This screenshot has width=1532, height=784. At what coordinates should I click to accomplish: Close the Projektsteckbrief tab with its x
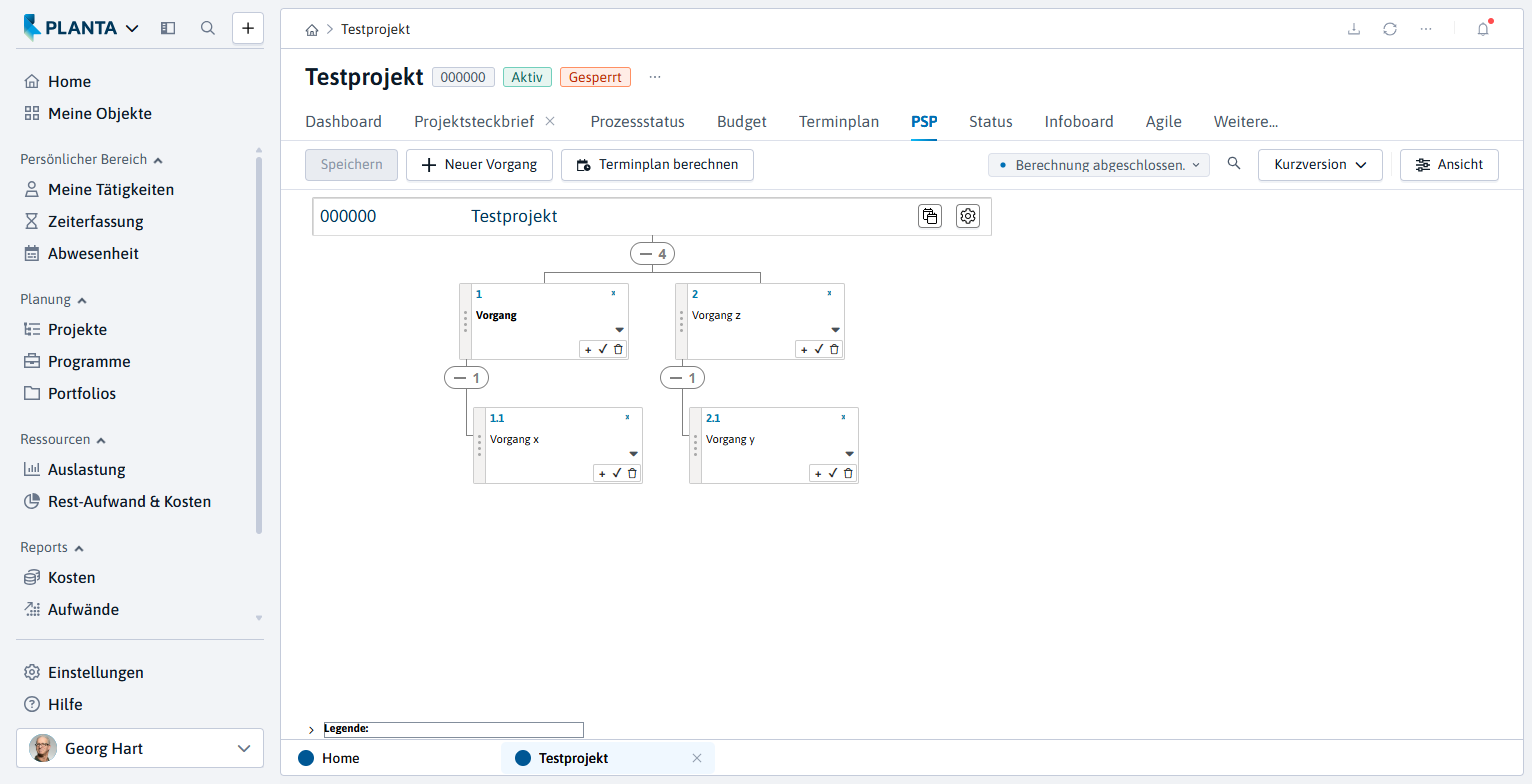pyautogui.click(x=550, y=121)
